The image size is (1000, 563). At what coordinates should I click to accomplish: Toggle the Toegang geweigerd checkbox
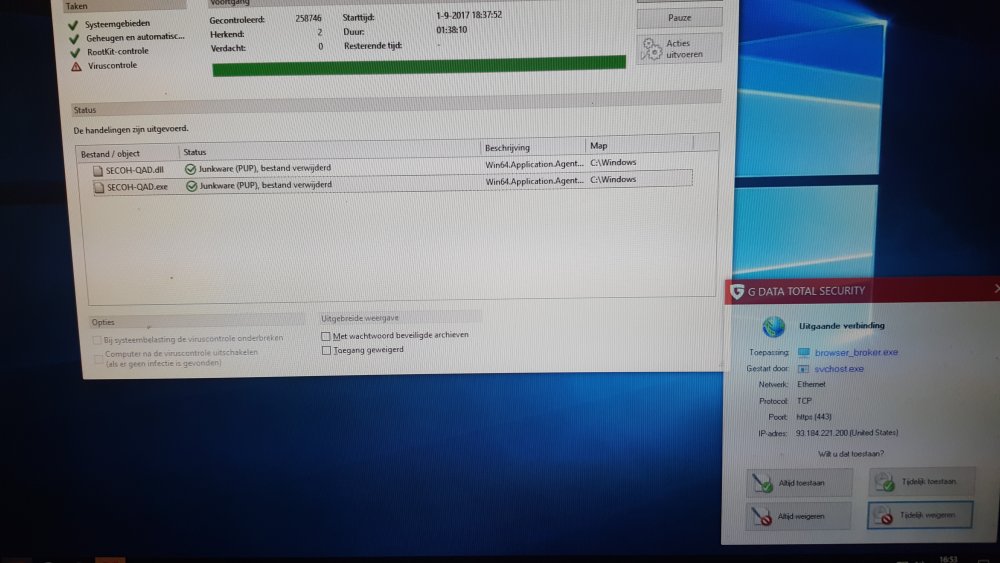[x=327, y=351]
